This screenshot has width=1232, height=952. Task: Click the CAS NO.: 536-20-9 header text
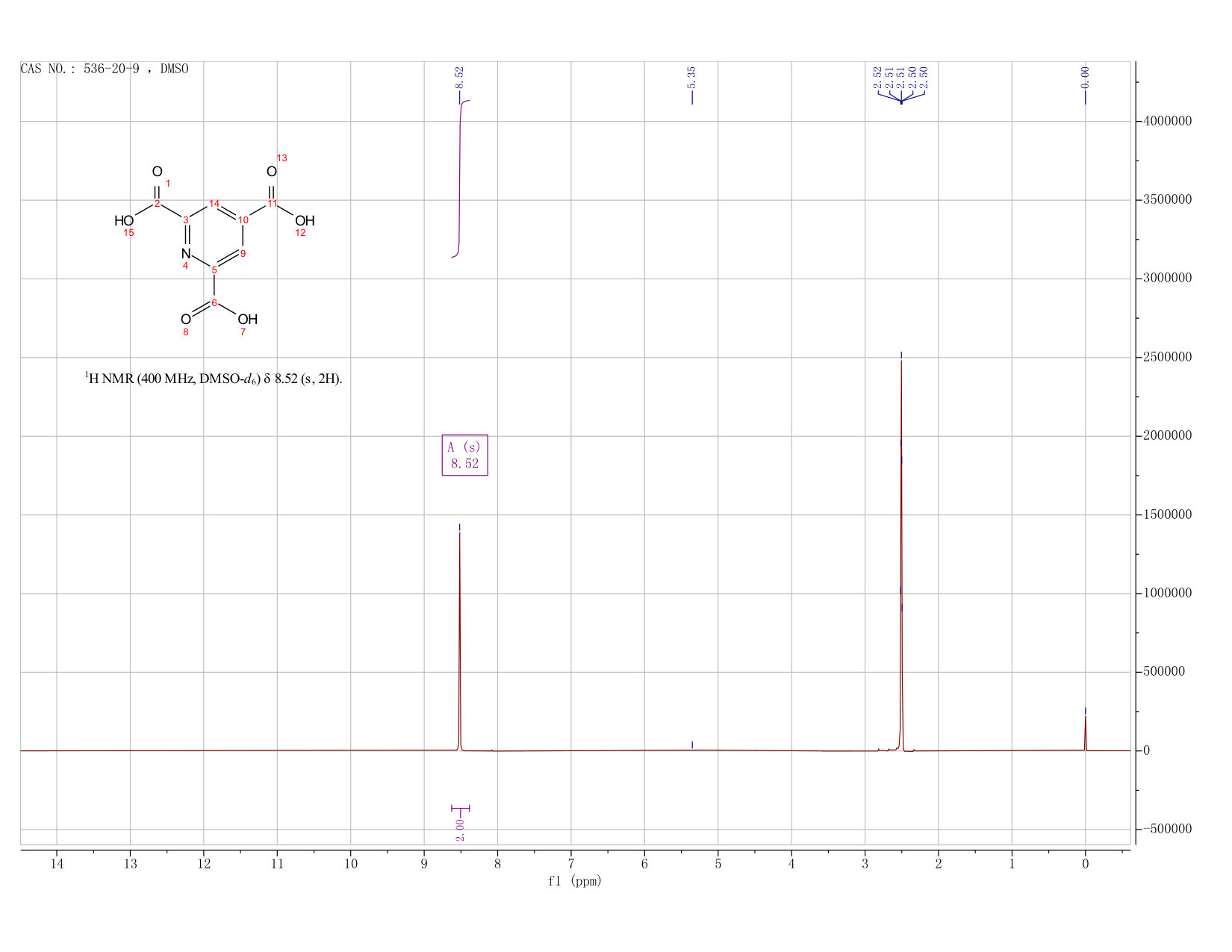click(105, 69)
